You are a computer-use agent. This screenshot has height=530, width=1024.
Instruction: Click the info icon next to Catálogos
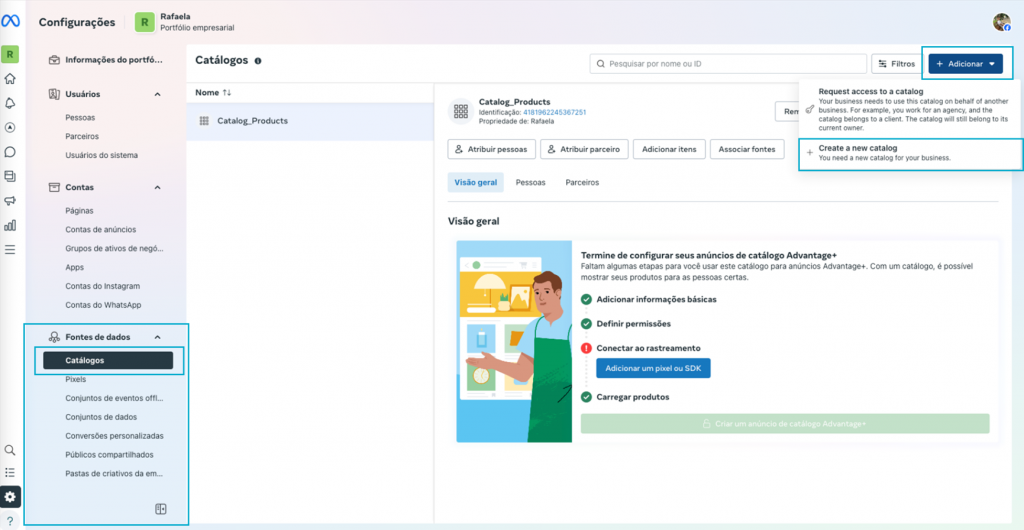(258, 61)
